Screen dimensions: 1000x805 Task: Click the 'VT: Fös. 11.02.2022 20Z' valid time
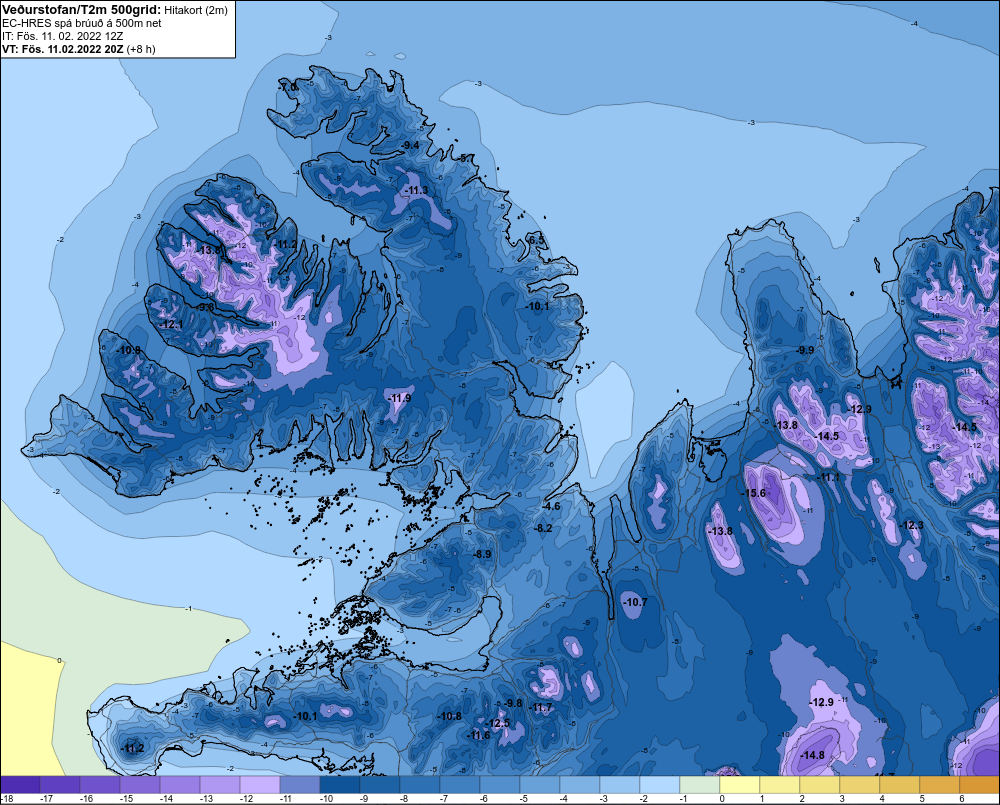[63, 49]
